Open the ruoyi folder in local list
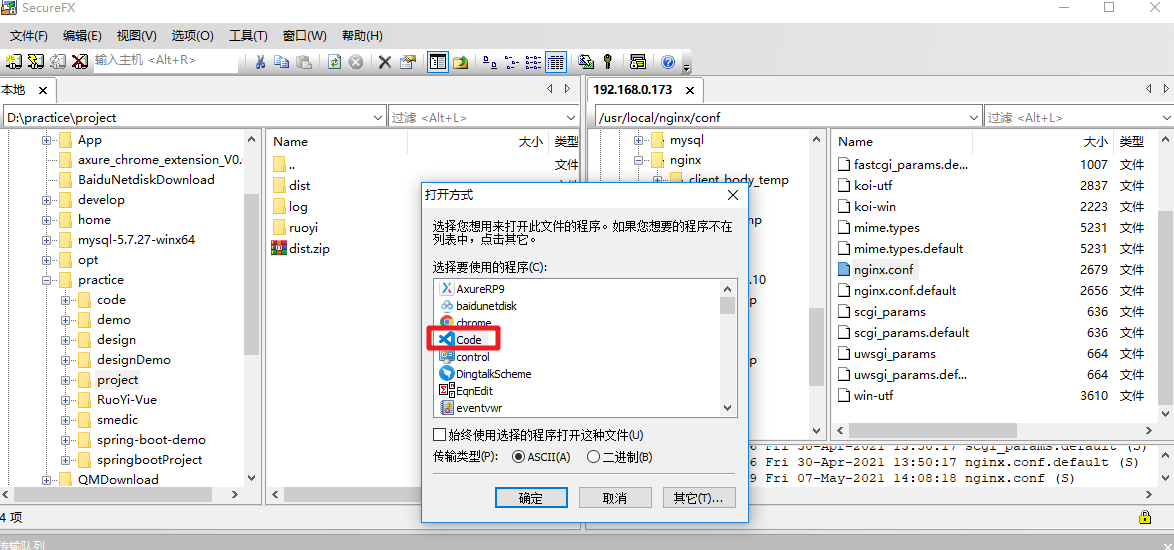 click(x=294, y=227)
